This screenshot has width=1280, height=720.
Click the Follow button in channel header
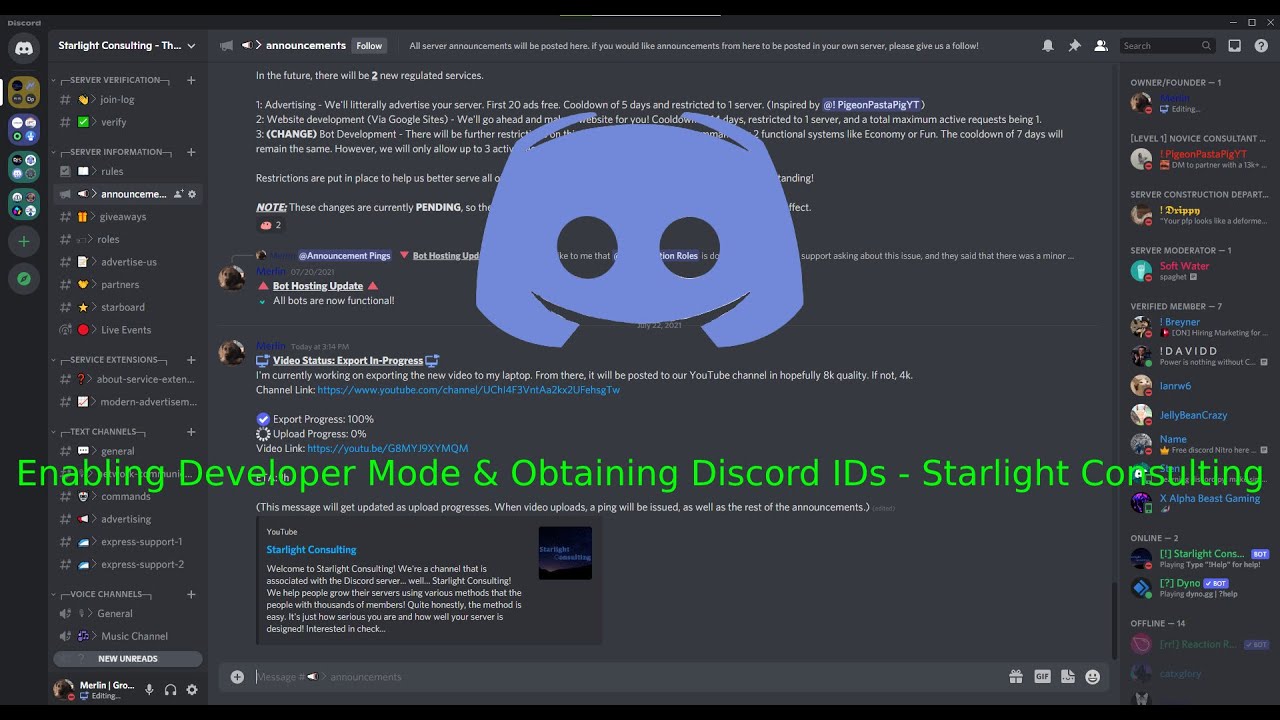(x=369, y=46)
